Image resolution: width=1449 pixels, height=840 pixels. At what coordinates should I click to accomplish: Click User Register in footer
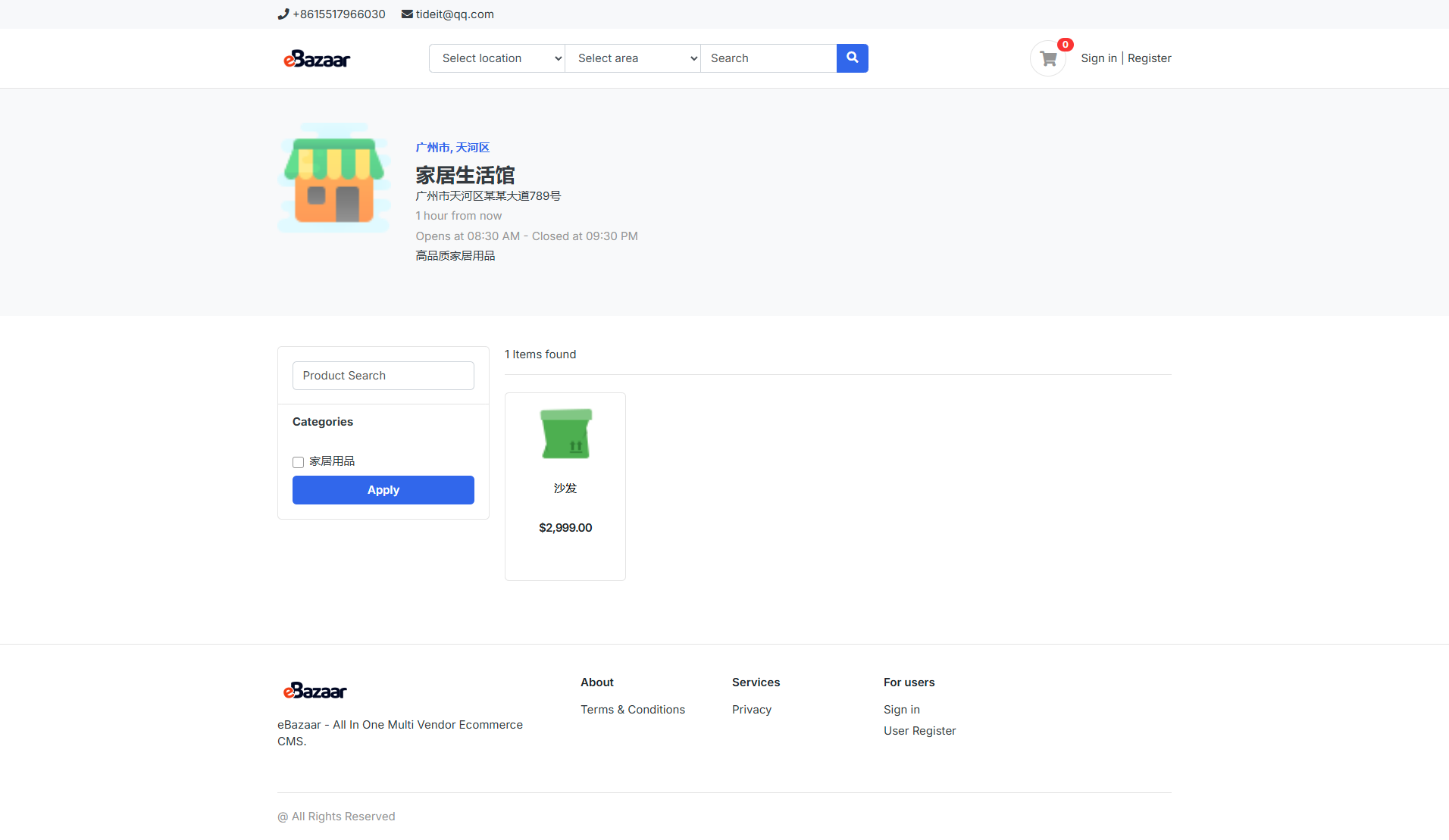coord(919,731)
